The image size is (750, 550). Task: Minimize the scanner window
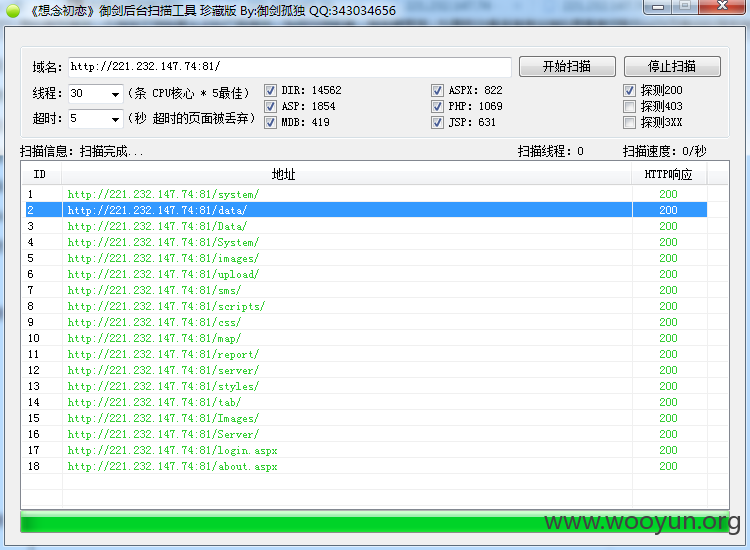tap(658, 7)
